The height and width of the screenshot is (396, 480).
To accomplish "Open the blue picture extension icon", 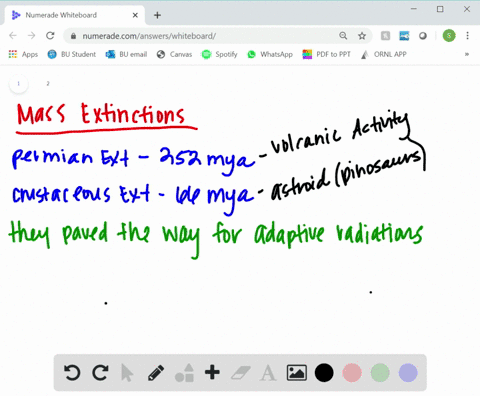I will (404, 36).
